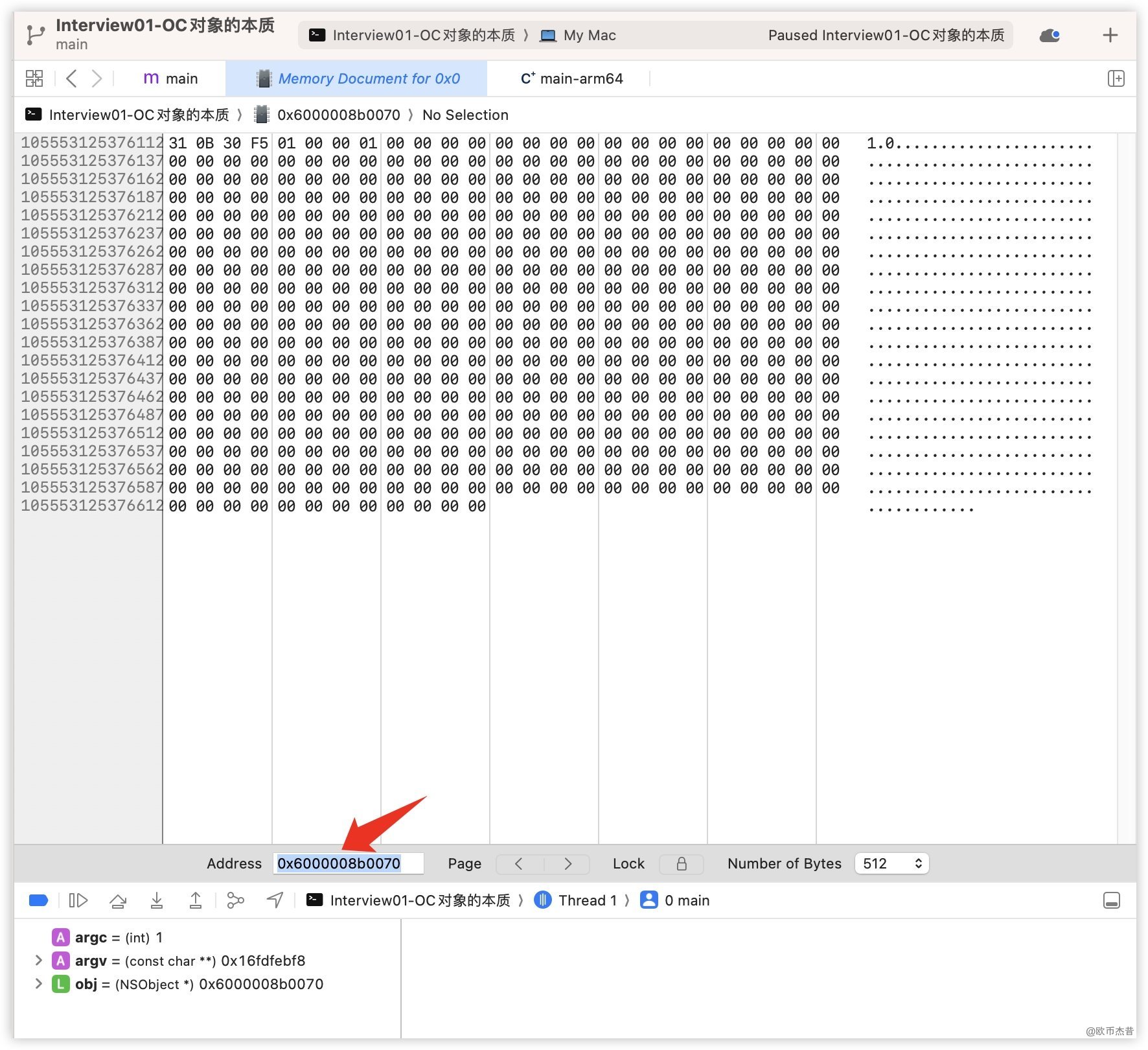Switch to the main source tab
This screenshot has height=1050, width=1148.
pyautogui.click(x=170, y=78)
